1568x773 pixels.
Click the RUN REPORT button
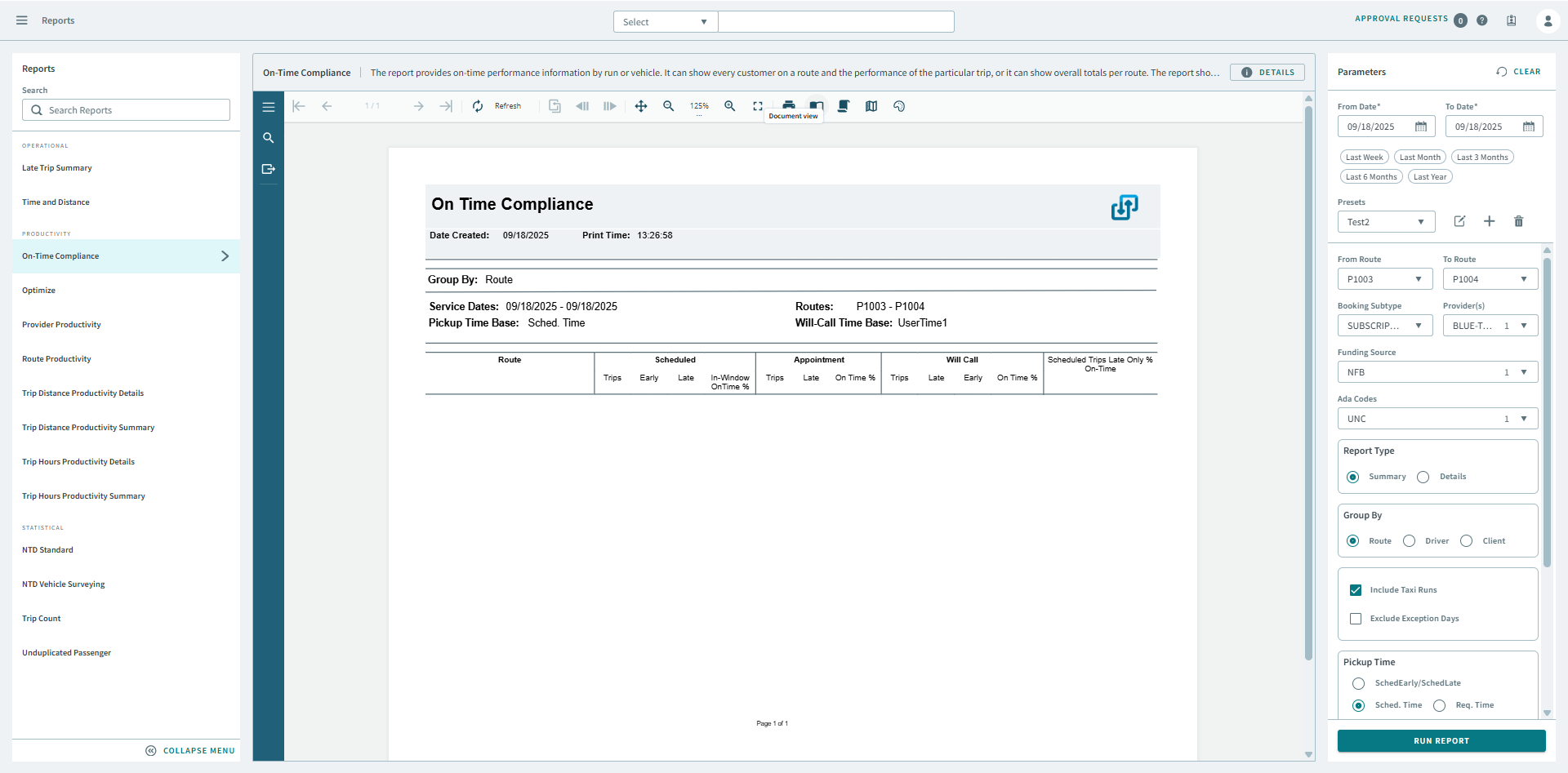(1440, 740)
